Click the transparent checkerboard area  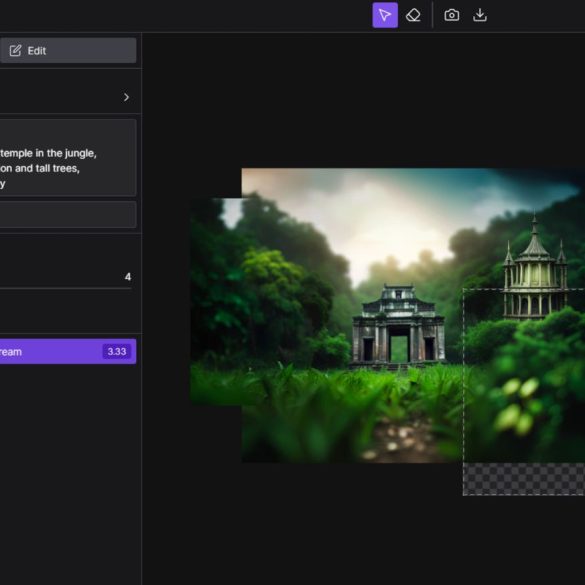tap(524, 479)
